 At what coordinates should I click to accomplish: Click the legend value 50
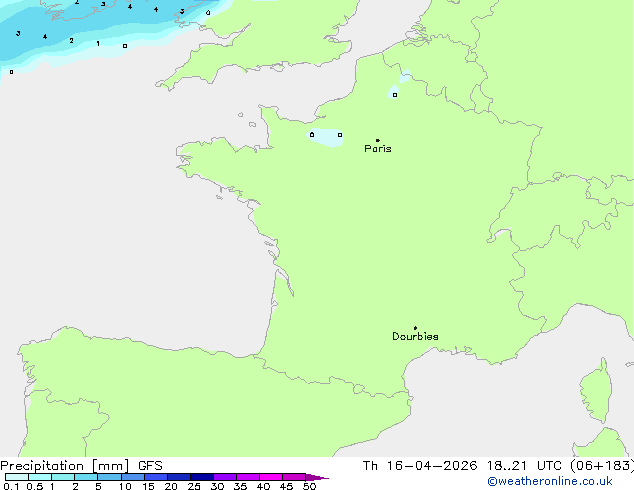point(309,486)
